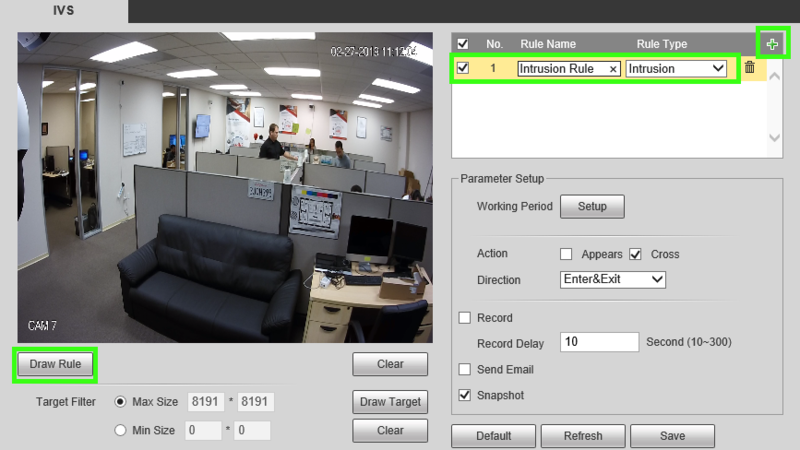Clear the Rule Name text with x
800x450 pixels.
(613, 69)
